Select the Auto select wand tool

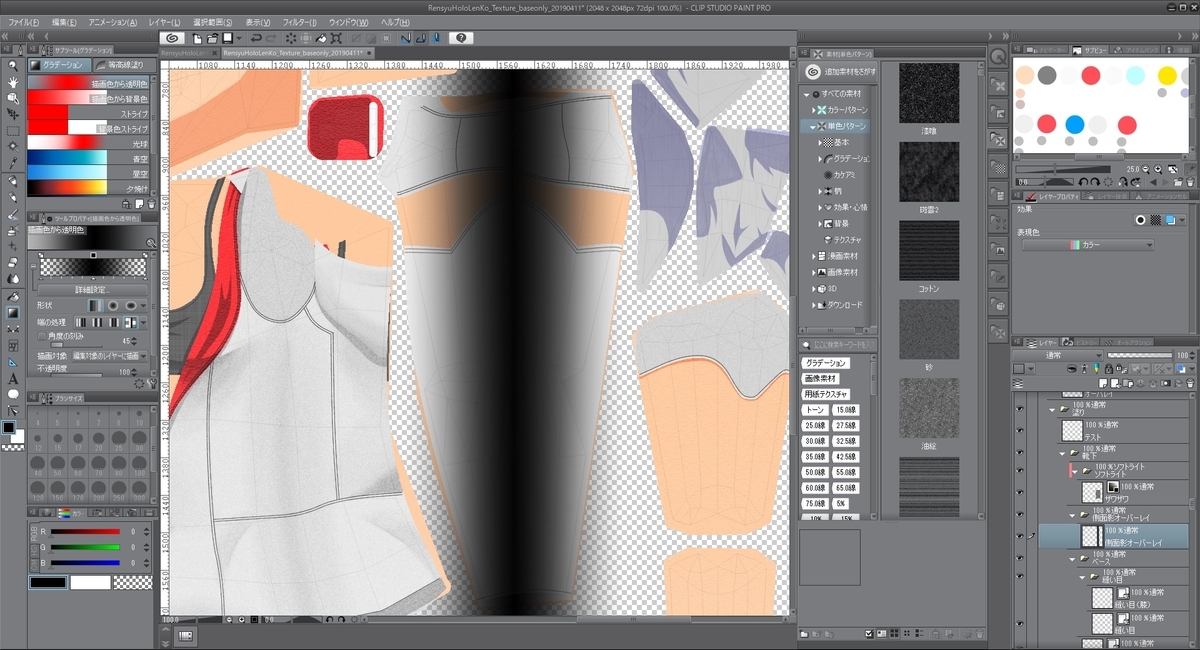click(13, 147)
